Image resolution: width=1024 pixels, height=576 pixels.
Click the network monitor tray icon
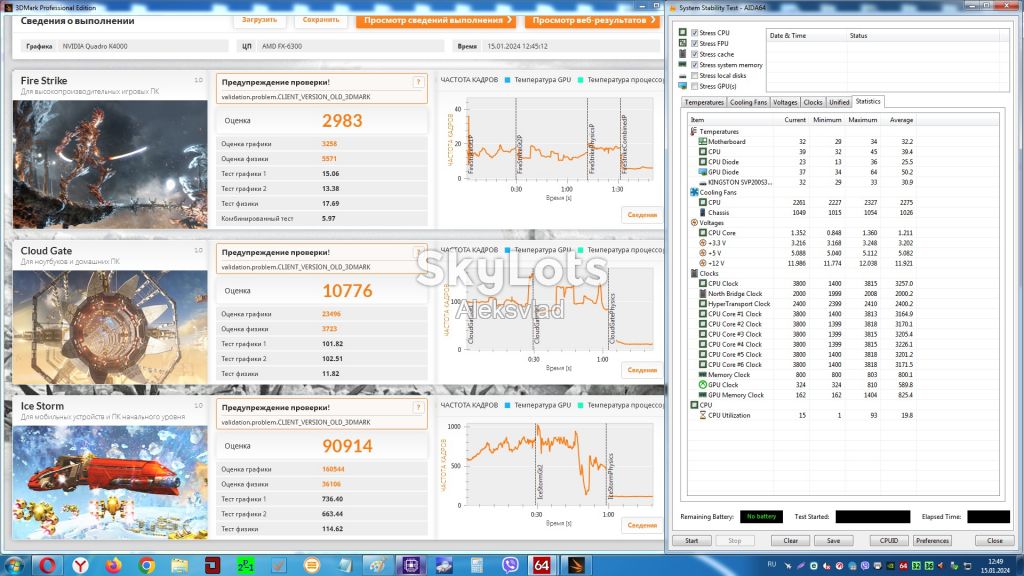(x=968, y=566)
